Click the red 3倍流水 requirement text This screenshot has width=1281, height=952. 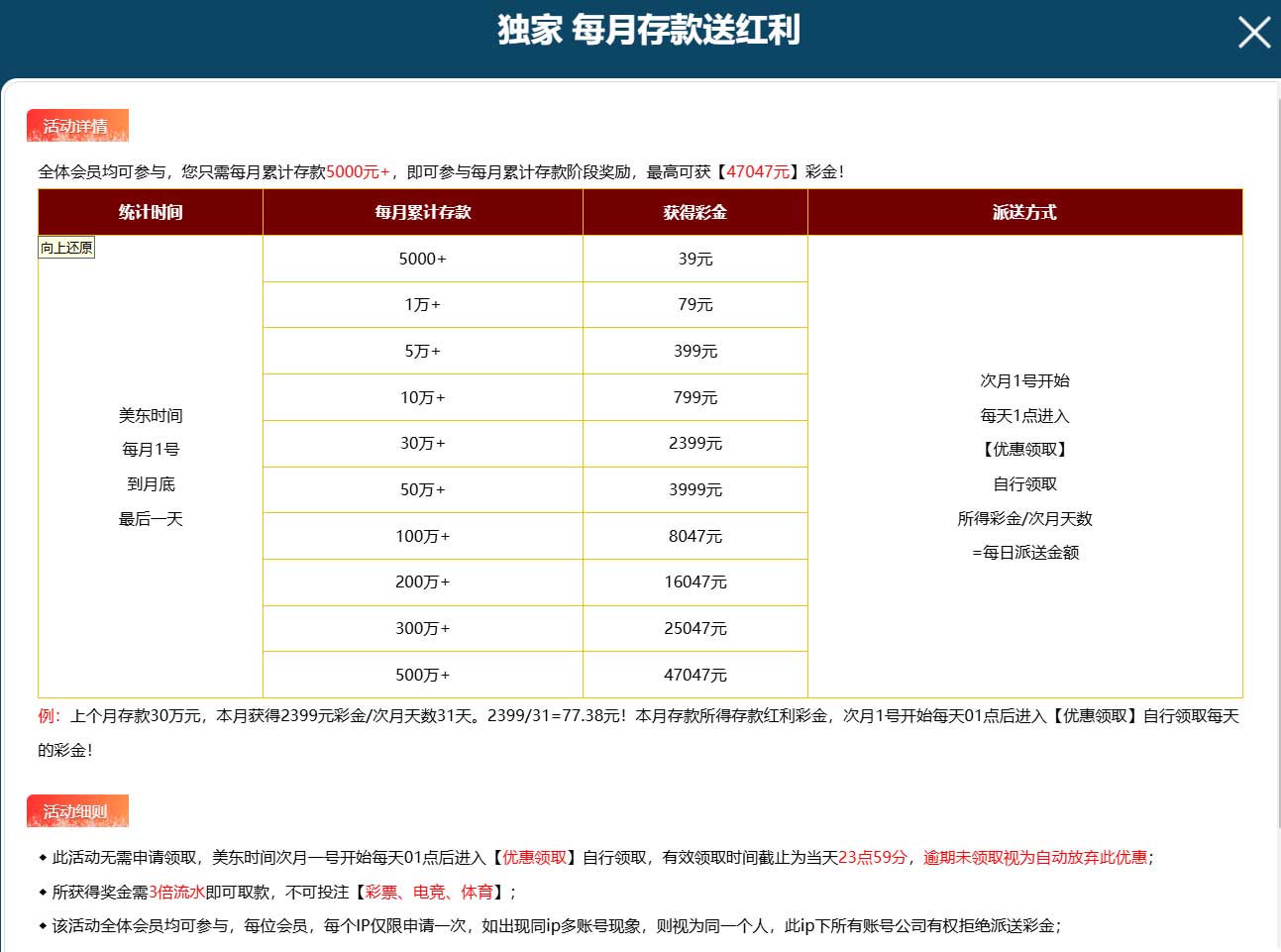[176, 893]
